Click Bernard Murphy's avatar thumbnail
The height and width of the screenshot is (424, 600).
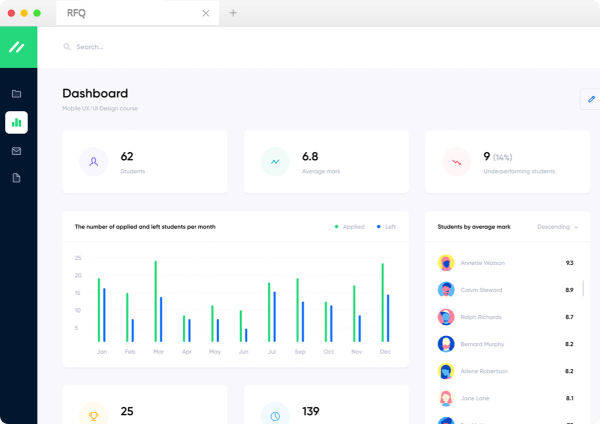446,344
